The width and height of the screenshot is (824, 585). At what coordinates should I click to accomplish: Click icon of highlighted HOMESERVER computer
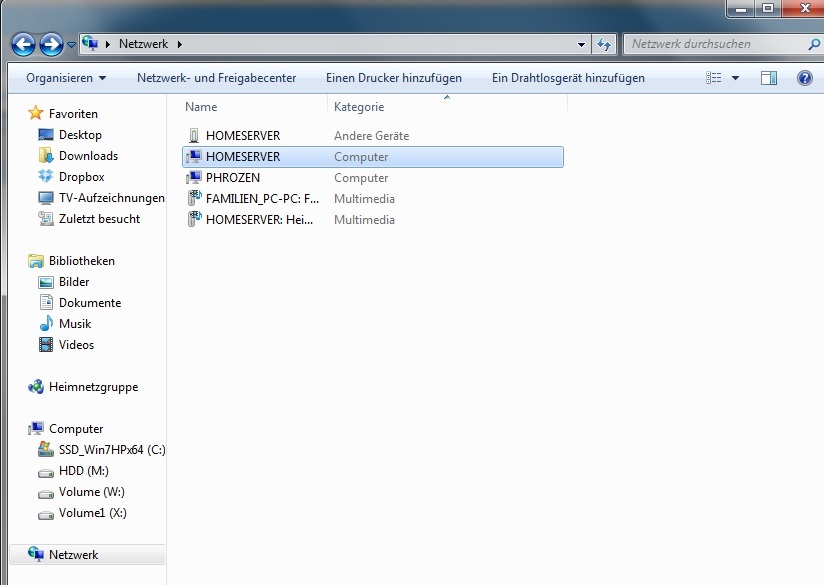[193, 157]
